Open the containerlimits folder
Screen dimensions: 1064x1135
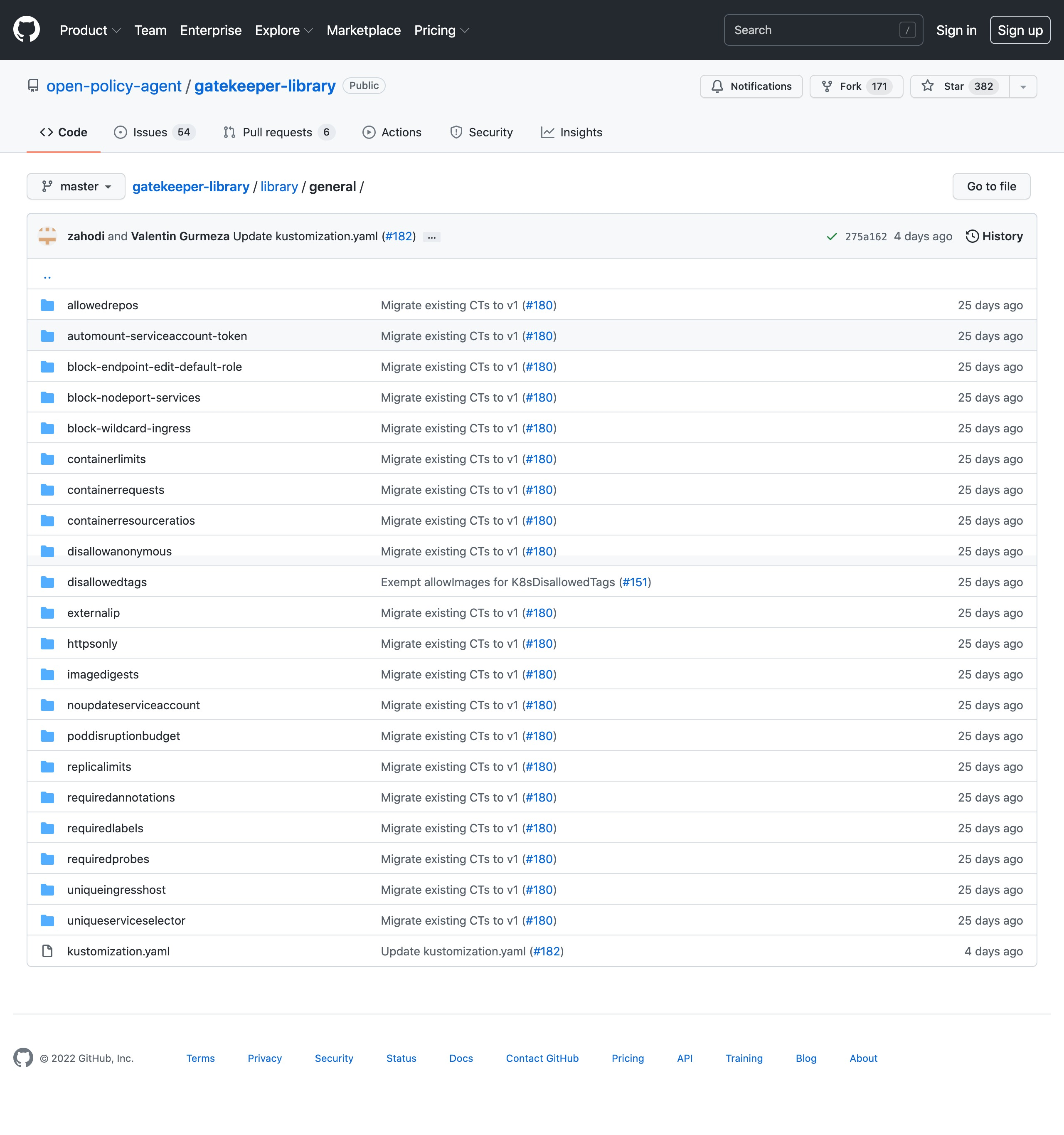click(107, 459)
